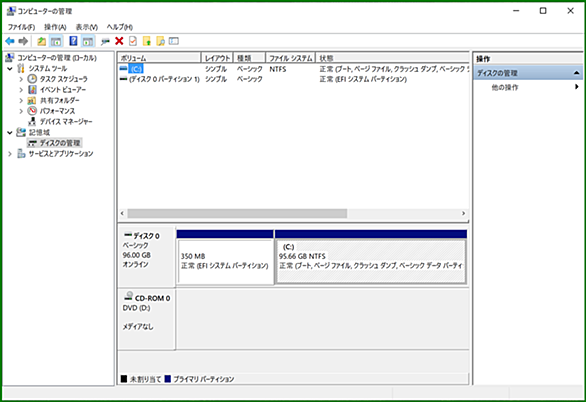The image size is (586, 402).
Task: Click the volume list horizontal scrollbar thumb
Action: click(x=237, y=213)
